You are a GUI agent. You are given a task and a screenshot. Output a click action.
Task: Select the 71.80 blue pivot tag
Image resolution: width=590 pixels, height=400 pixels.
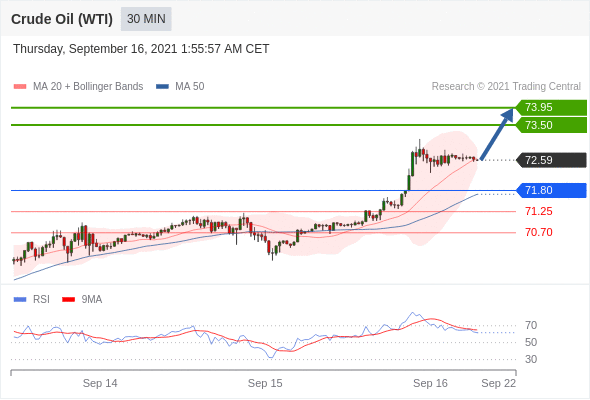pos(551,190)
